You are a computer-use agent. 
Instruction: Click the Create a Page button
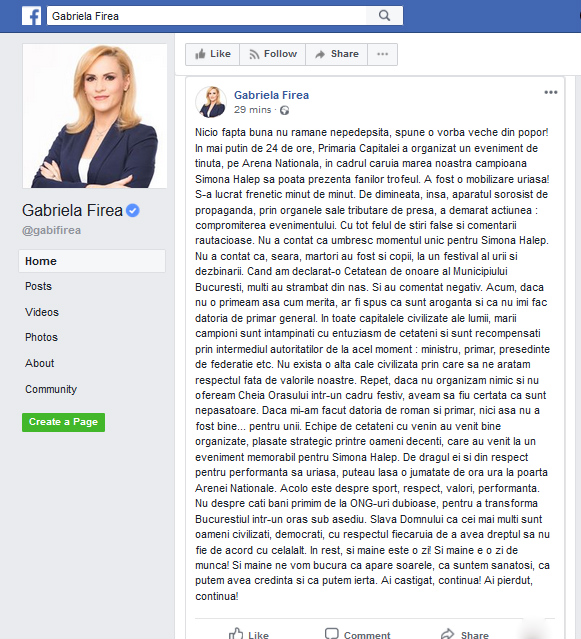click(64, 422)
